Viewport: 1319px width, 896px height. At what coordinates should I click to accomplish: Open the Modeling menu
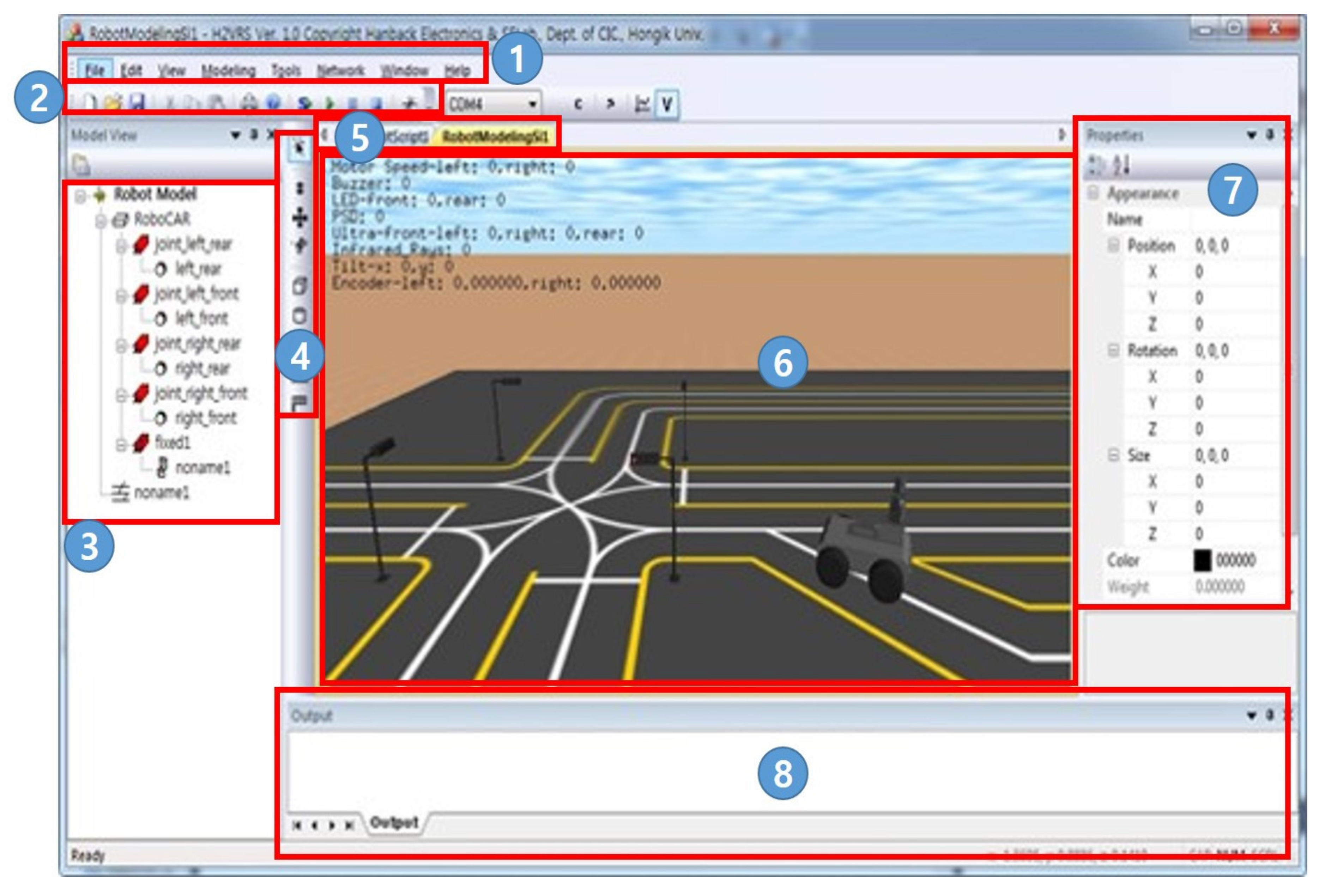[228, 71]
